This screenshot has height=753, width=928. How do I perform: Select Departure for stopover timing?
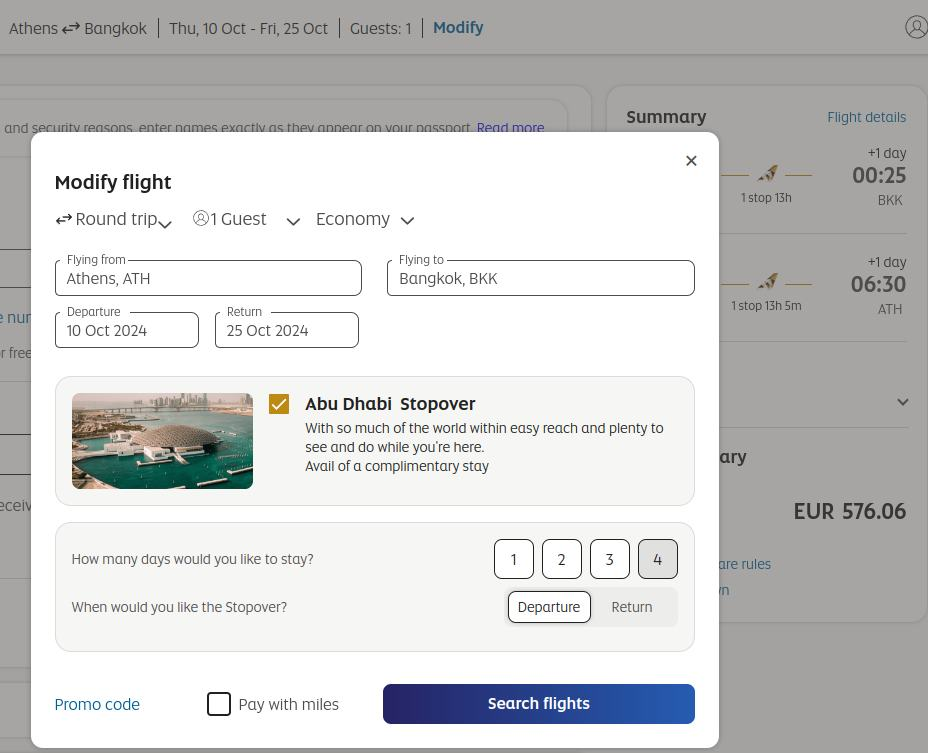click(548, 607)
